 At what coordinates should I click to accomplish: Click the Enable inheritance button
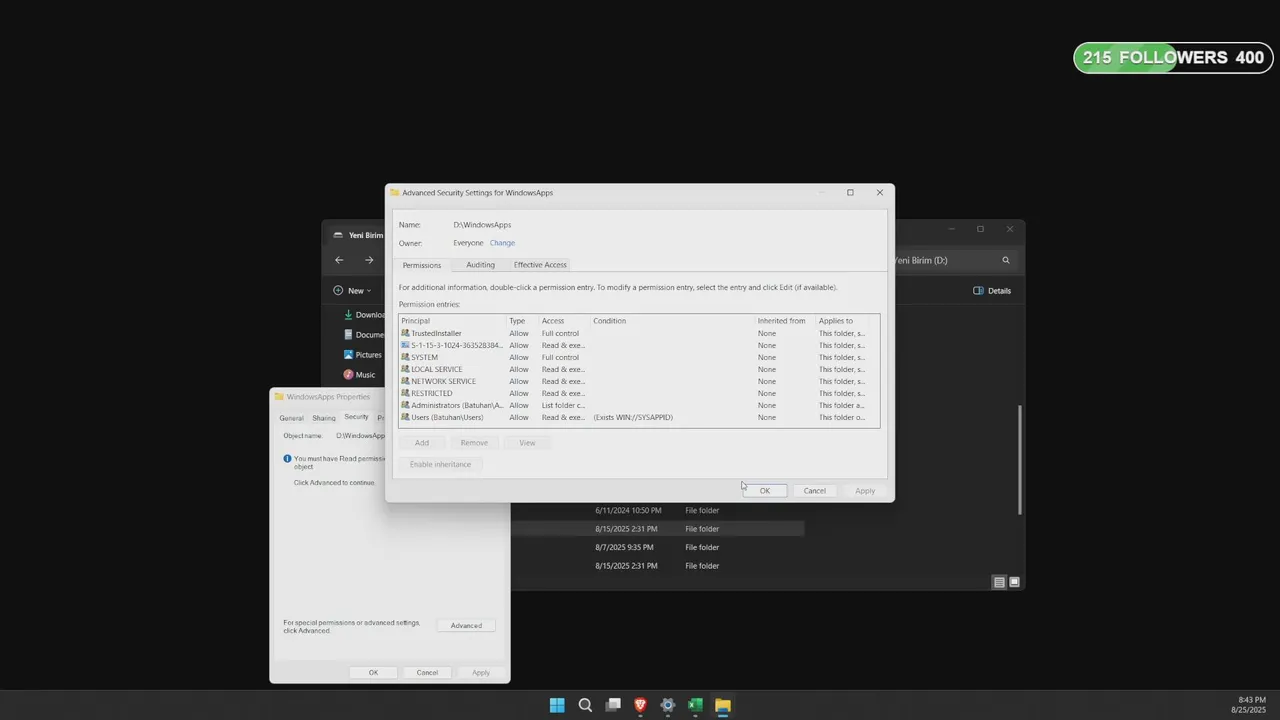click(x=440, y=464)
